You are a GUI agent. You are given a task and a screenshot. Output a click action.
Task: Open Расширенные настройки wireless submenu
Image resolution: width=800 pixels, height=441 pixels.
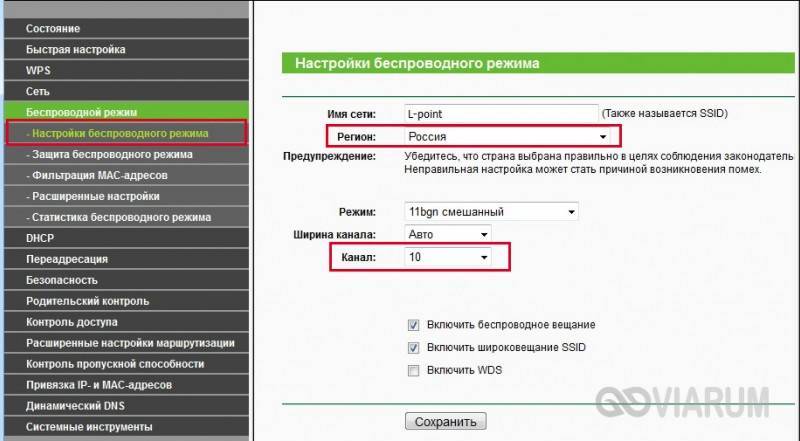pos(126,196)
